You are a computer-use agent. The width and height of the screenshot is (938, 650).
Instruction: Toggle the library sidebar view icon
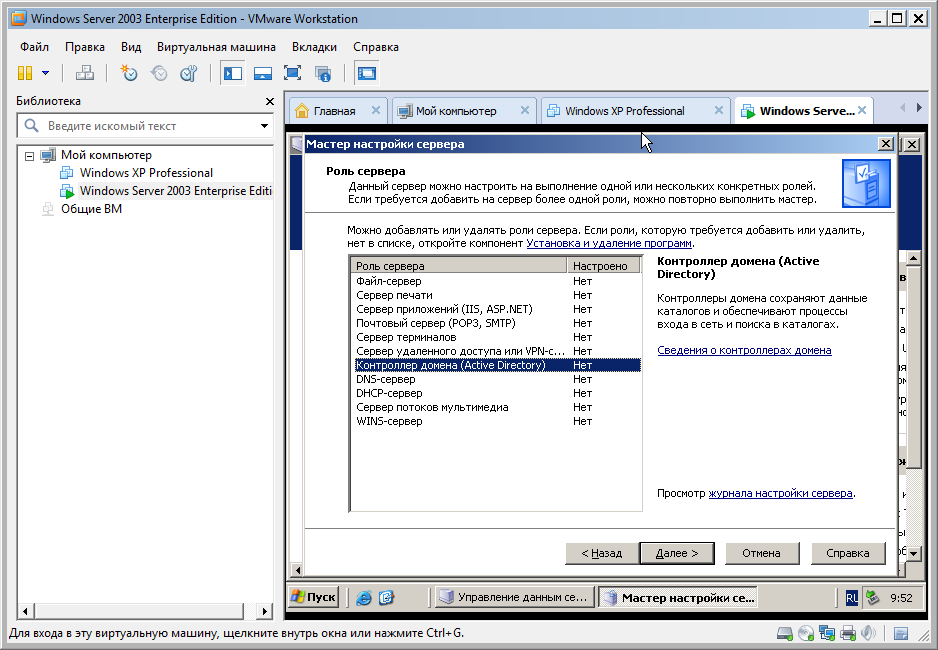(232, 73)
